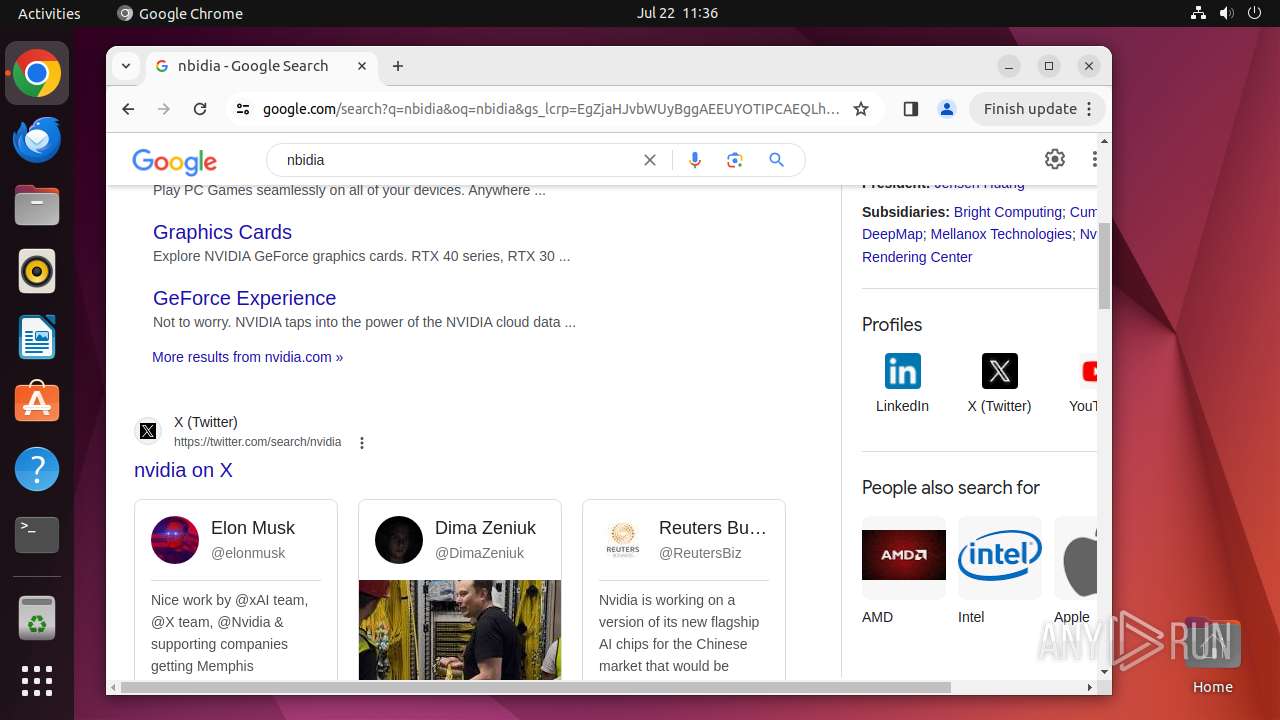1280x720 pixels.
Task: Open Terminal from the dock
Action: pos(37,535)
